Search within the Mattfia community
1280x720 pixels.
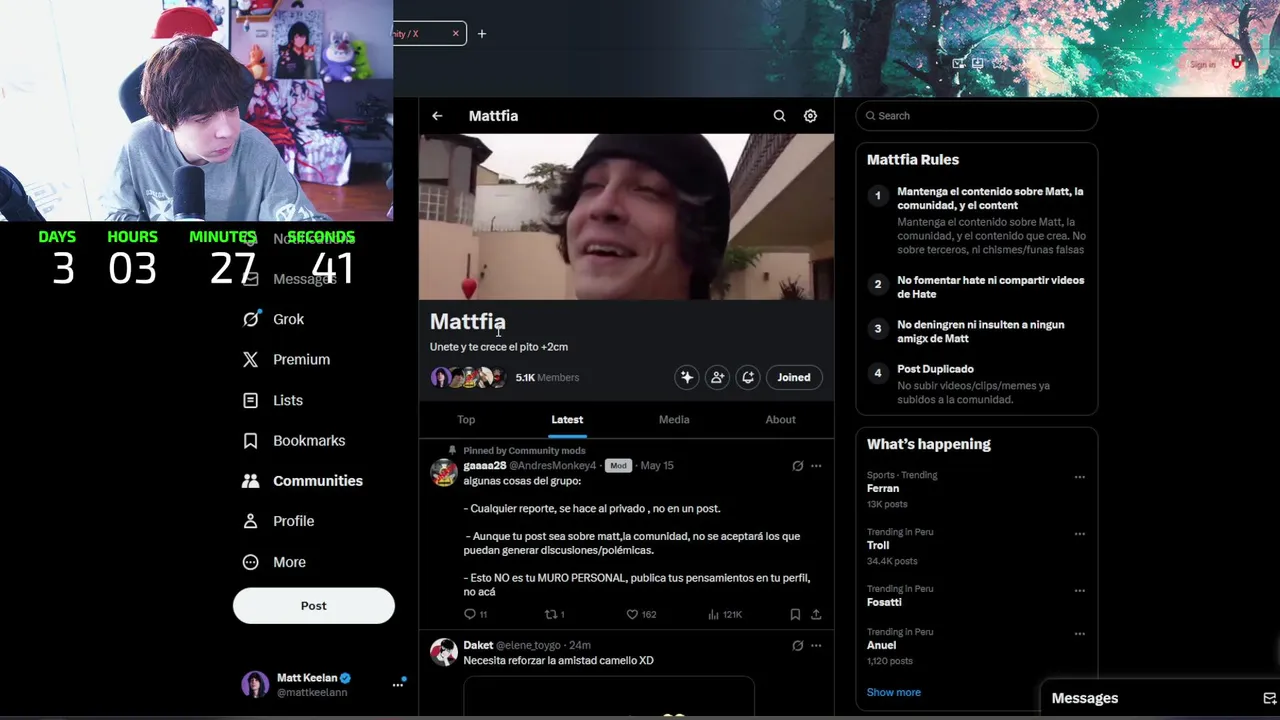pos(779,116)
